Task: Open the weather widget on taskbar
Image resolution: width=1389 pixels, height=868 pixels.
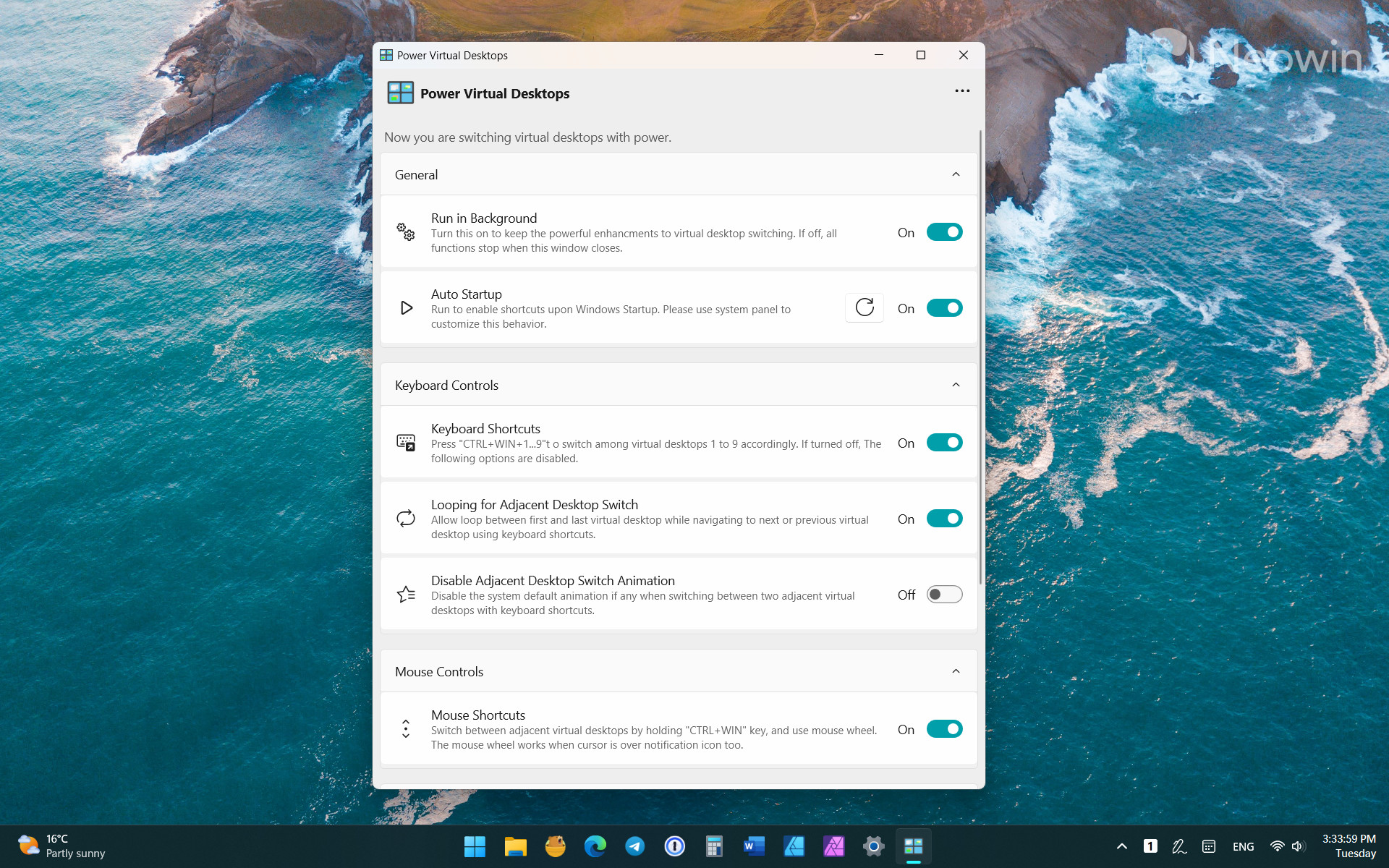Action: click(62, 846)
